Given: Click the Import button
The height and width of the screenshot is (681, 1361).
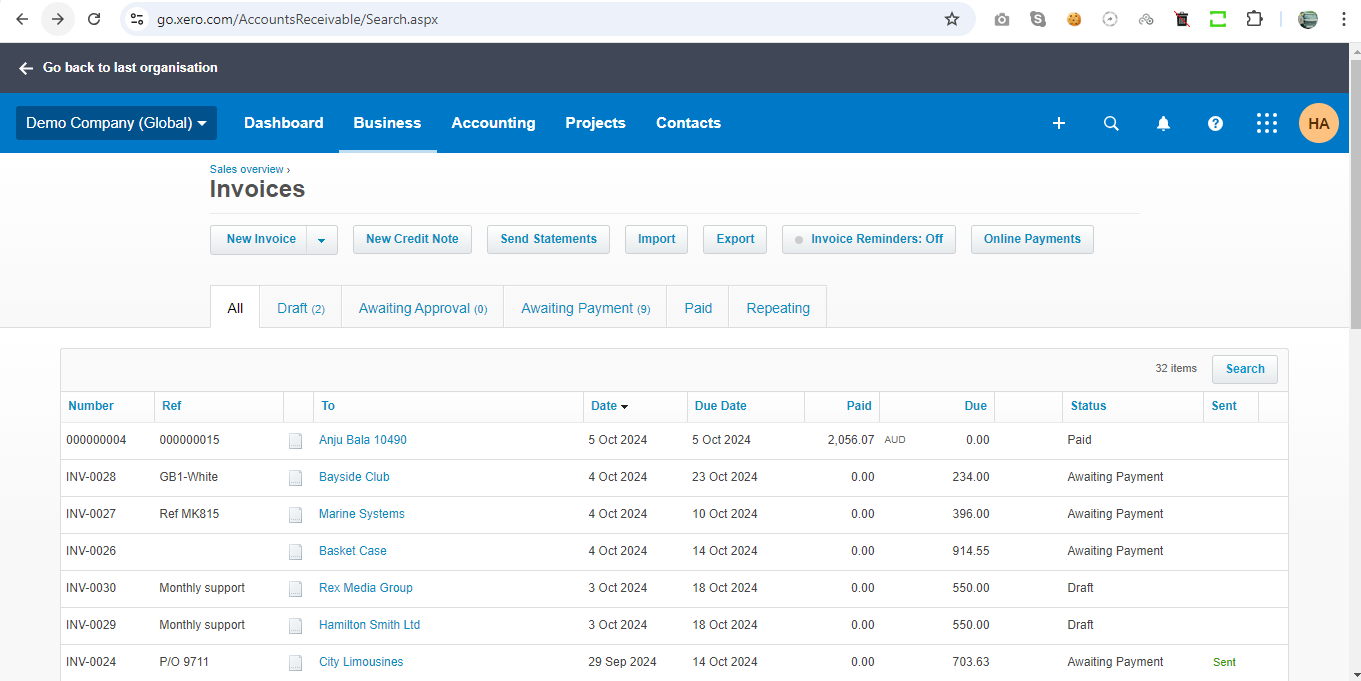Looking at the screenshot, I should click(x=657, y=239).
